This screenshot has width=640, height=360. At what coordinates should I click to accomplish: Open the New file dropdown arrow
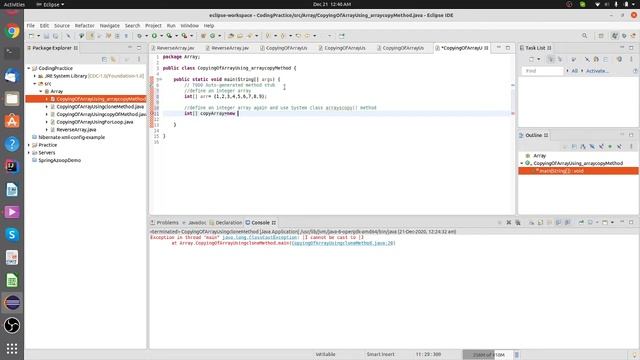[38, 36]
